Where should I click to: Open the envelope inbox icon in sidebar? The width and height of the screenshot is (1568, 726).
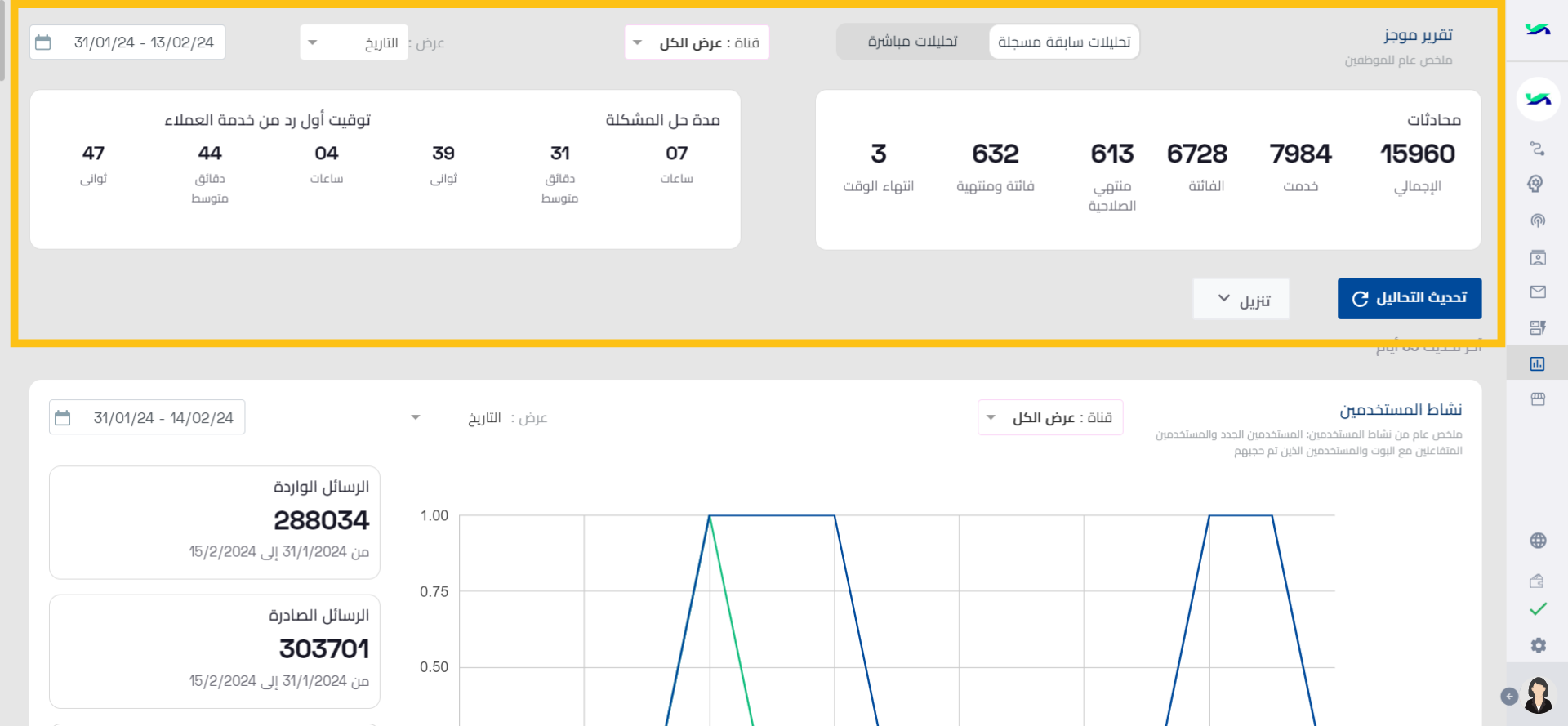[x=1538, y=292]
